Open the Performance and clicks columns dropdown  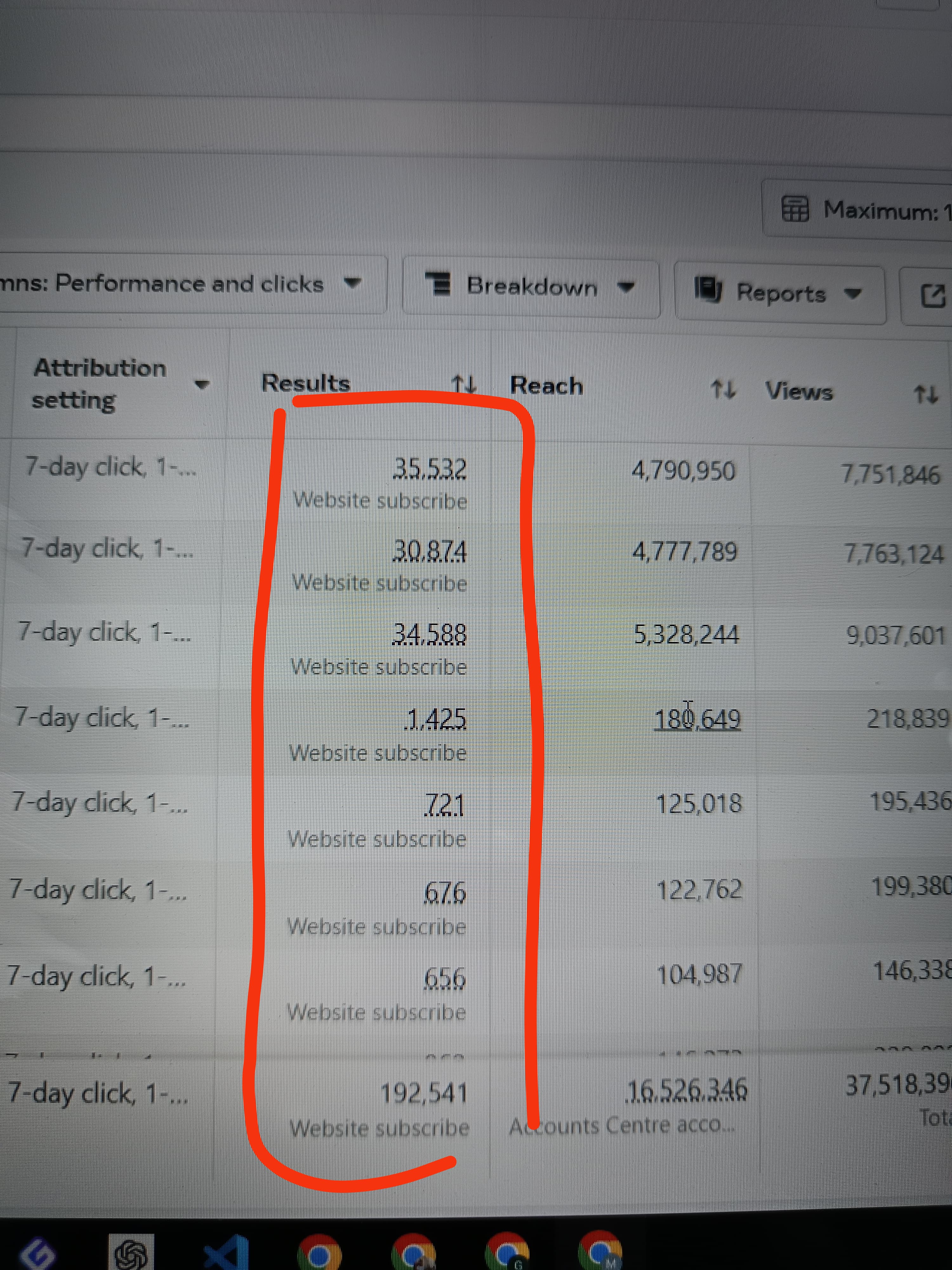coord(189,284)
